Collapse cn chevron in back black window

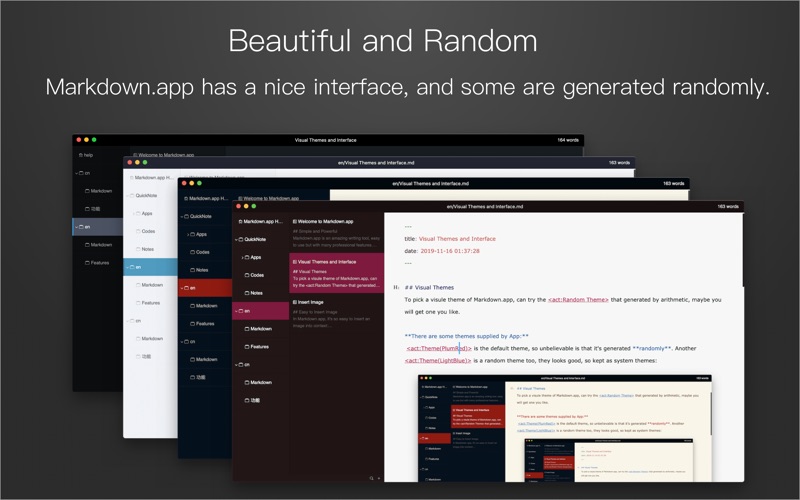[x=77, y=173]
